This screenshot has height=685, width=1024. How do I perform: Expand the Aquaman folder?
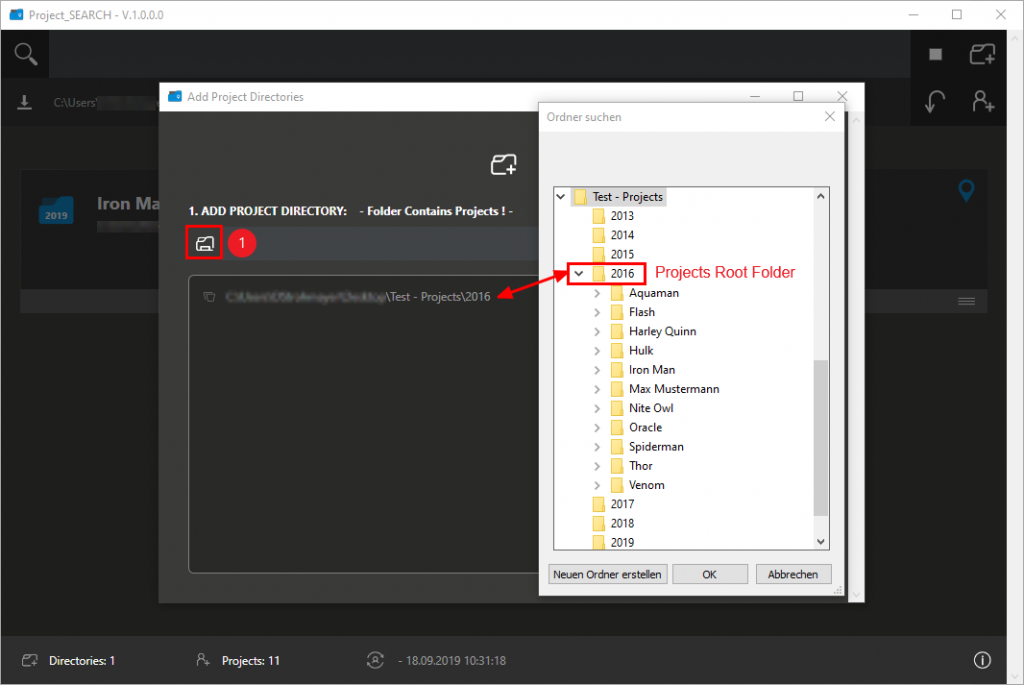596,292
